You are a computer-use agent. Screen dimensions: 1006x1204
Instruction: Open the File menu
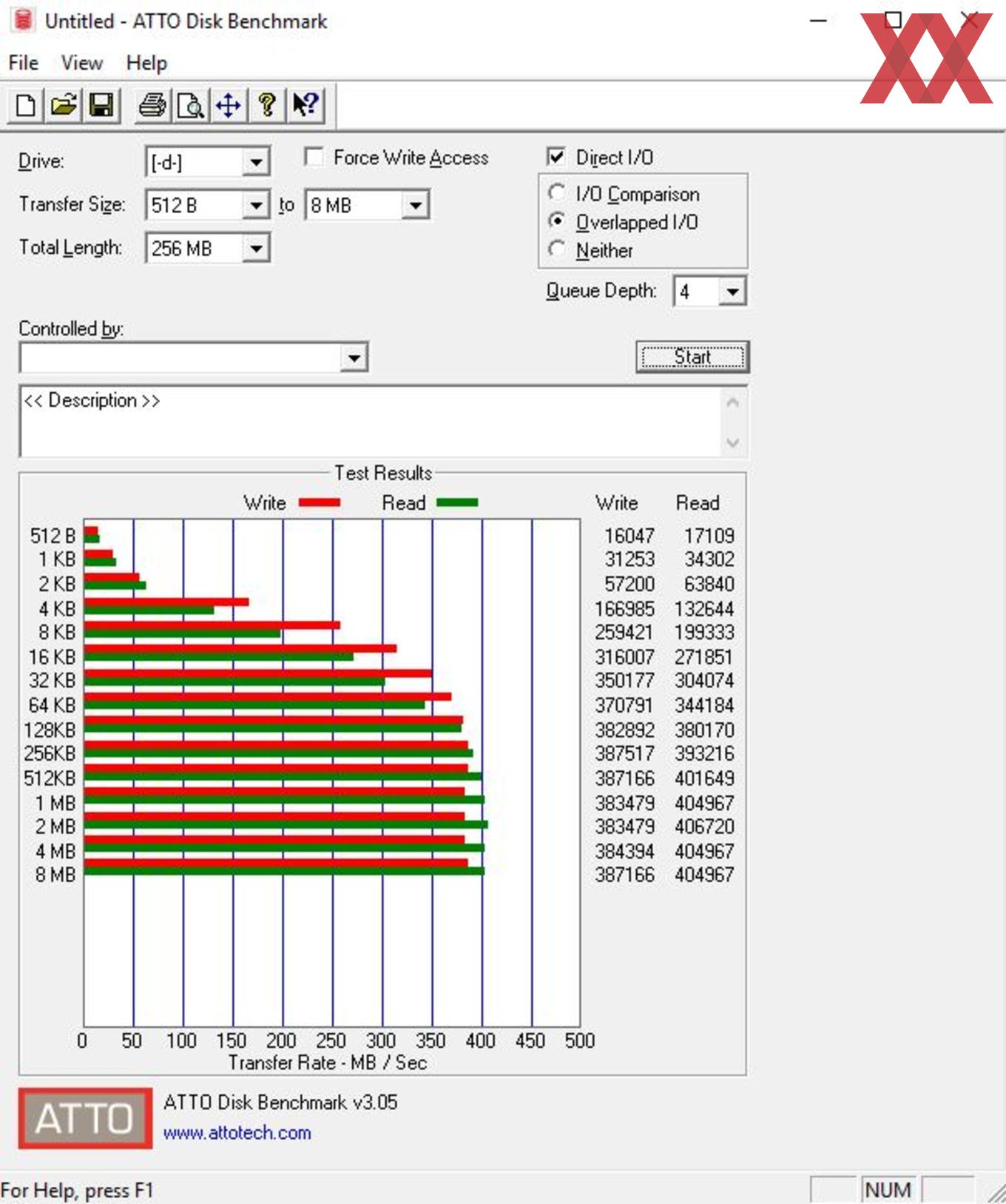(23, 63)
